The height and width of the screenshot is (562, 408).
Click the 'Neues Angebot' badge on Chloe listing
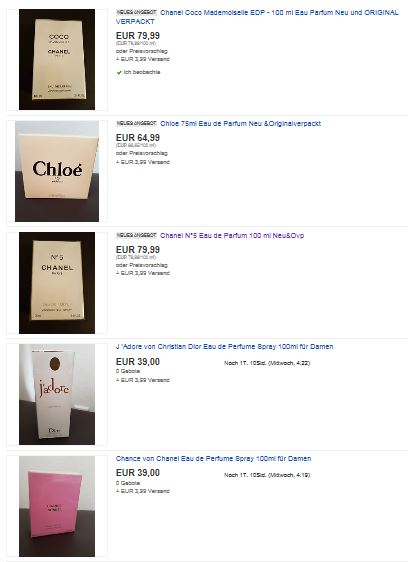136,123
